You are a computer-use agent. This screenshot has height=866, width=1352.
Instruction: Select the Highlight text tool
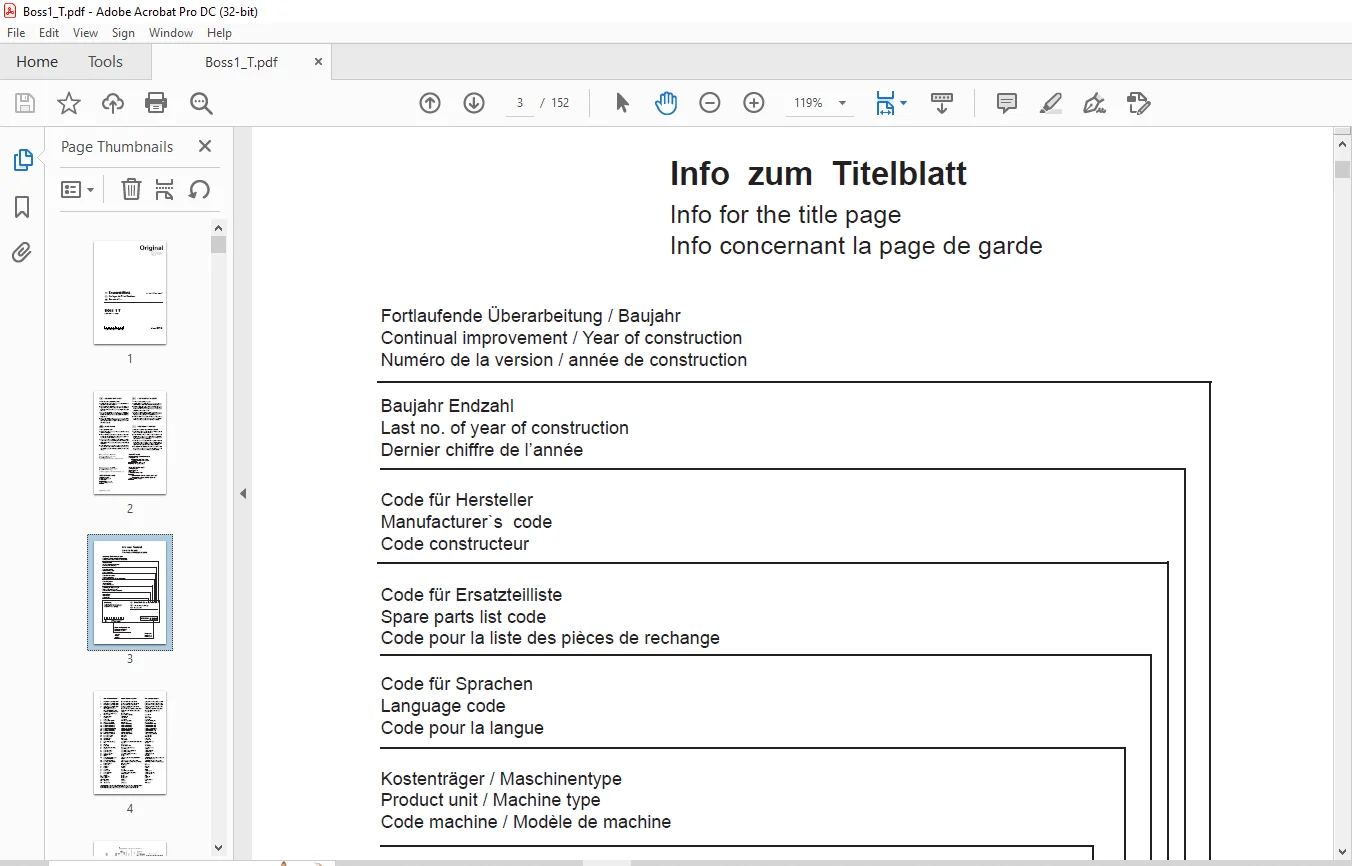(1050, 103)
